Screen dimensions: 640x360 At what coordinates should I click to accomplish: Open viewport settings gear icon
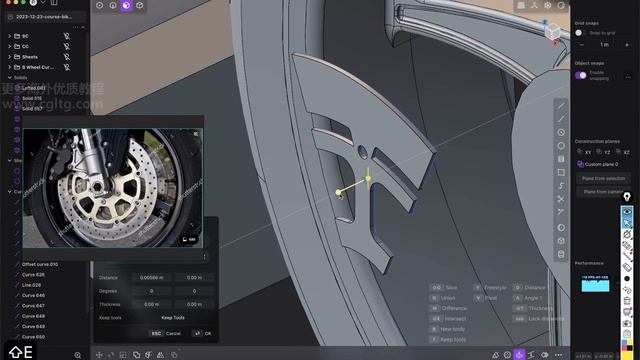click(x=548, y=5)
